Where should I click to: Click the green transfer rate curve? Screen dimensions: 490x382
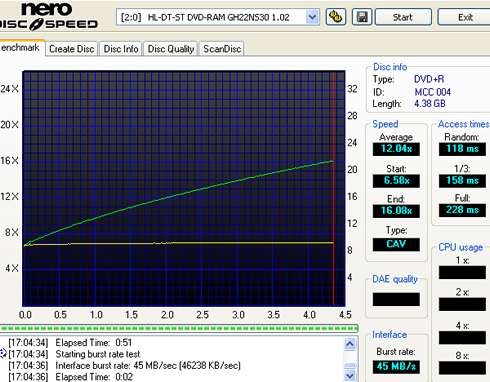178,194
